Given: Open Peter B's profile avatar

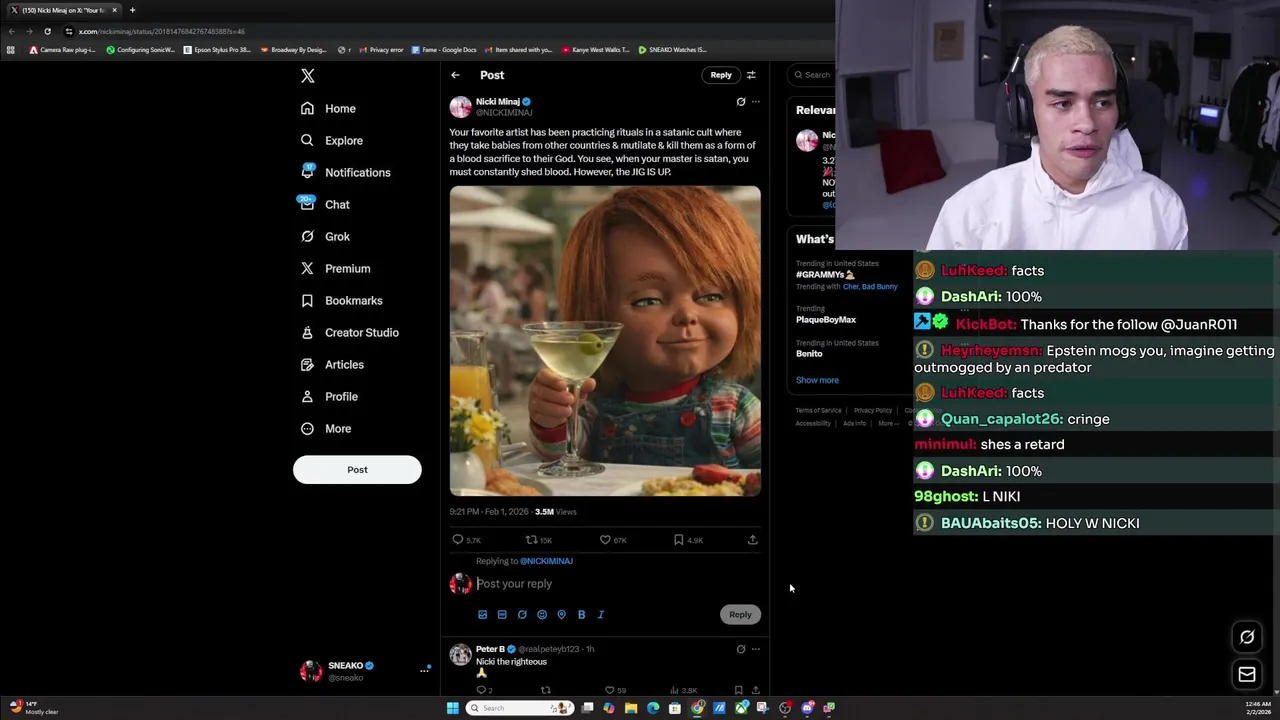Looking at the screenshot, I should point(460,655).
